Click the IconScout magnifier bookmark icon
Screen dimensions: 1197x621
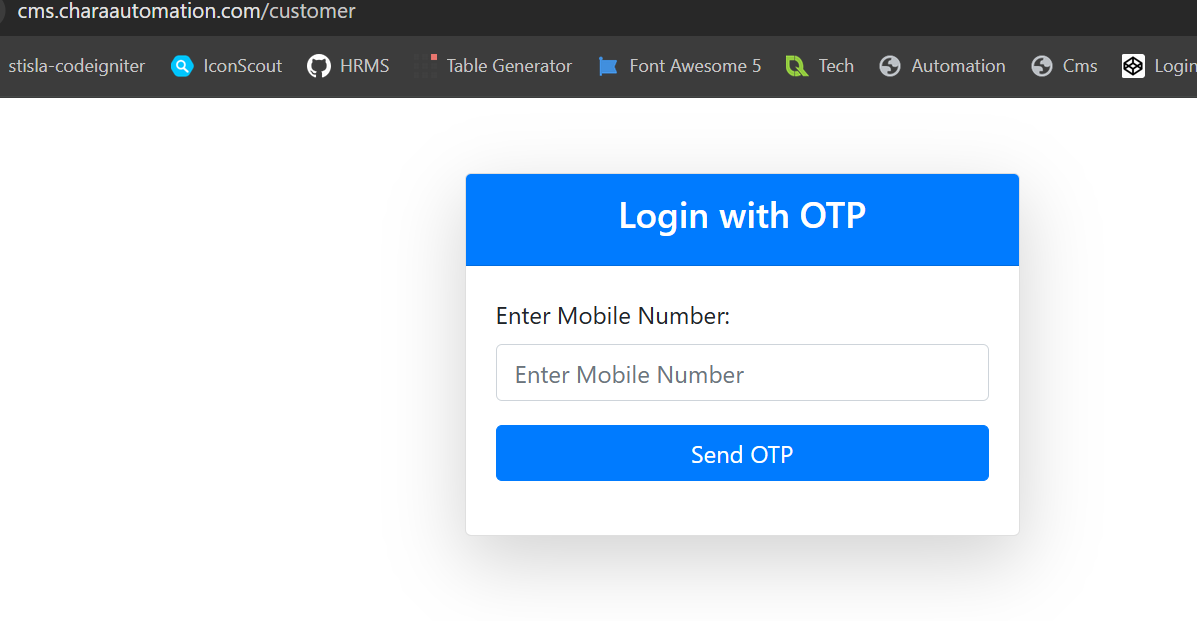pyautogui.click(x=182, y=66)
